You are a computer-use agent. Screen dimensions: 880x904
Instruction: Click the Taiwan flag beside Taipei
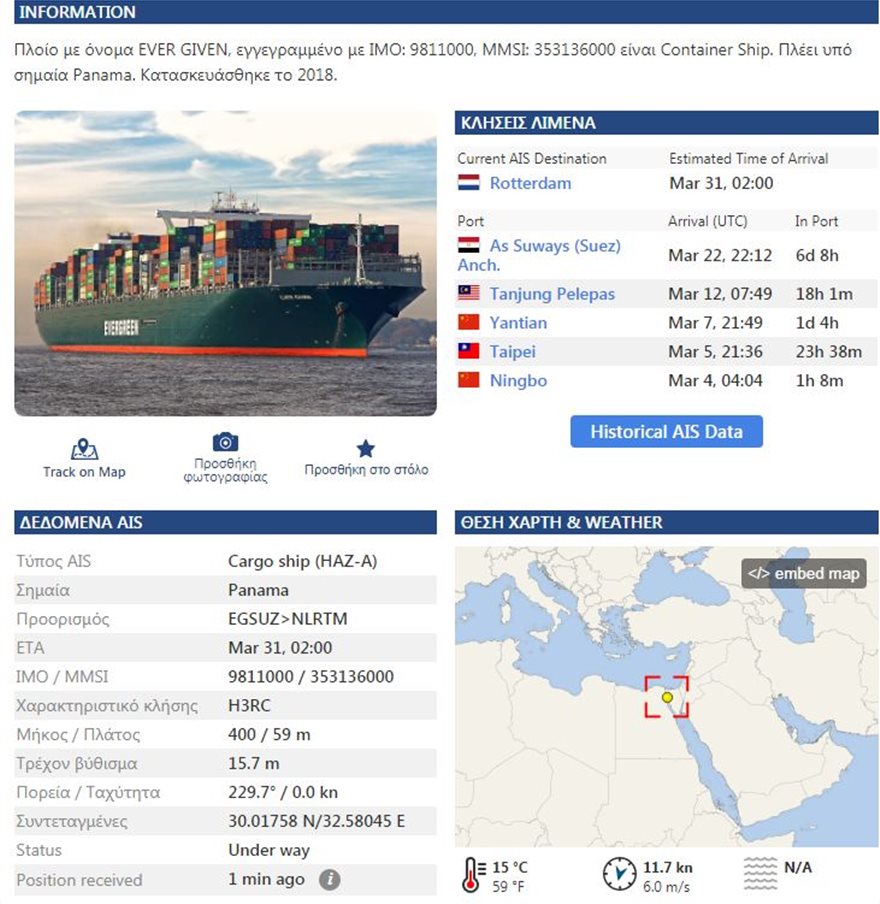[469, 352]
